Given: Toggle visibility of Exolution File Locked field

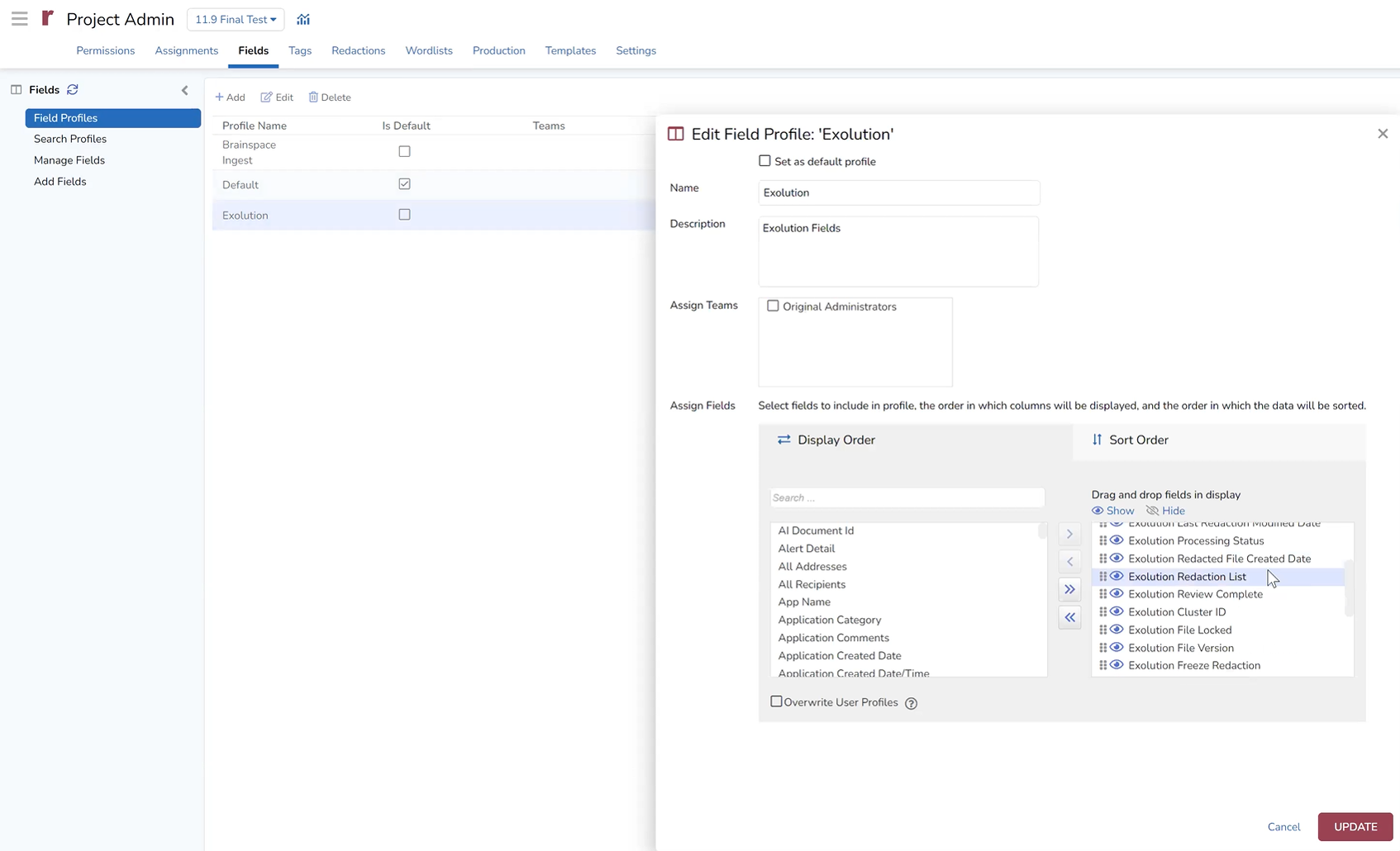Looking at the screenshot, I should (1117, 630).
